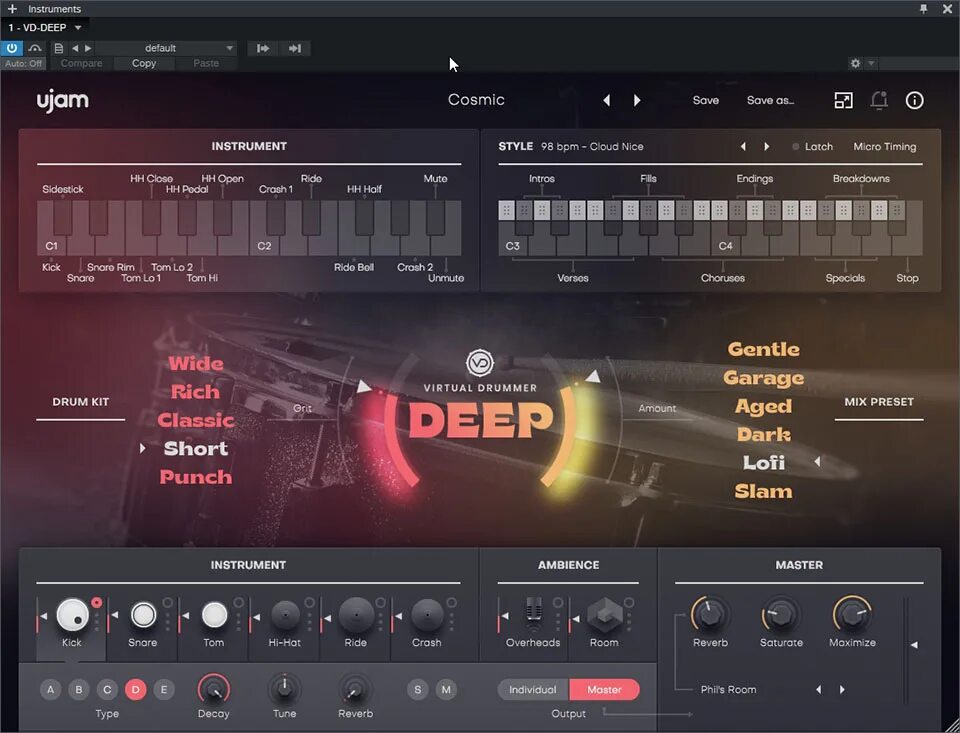Open the Instruments add plus icon

(12, 9)
